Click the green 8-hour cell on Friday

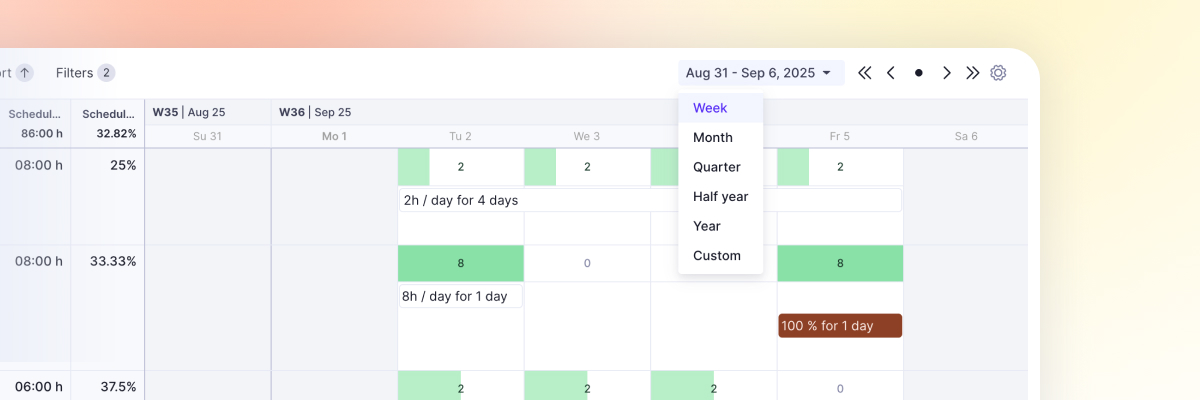pos(840,264)
